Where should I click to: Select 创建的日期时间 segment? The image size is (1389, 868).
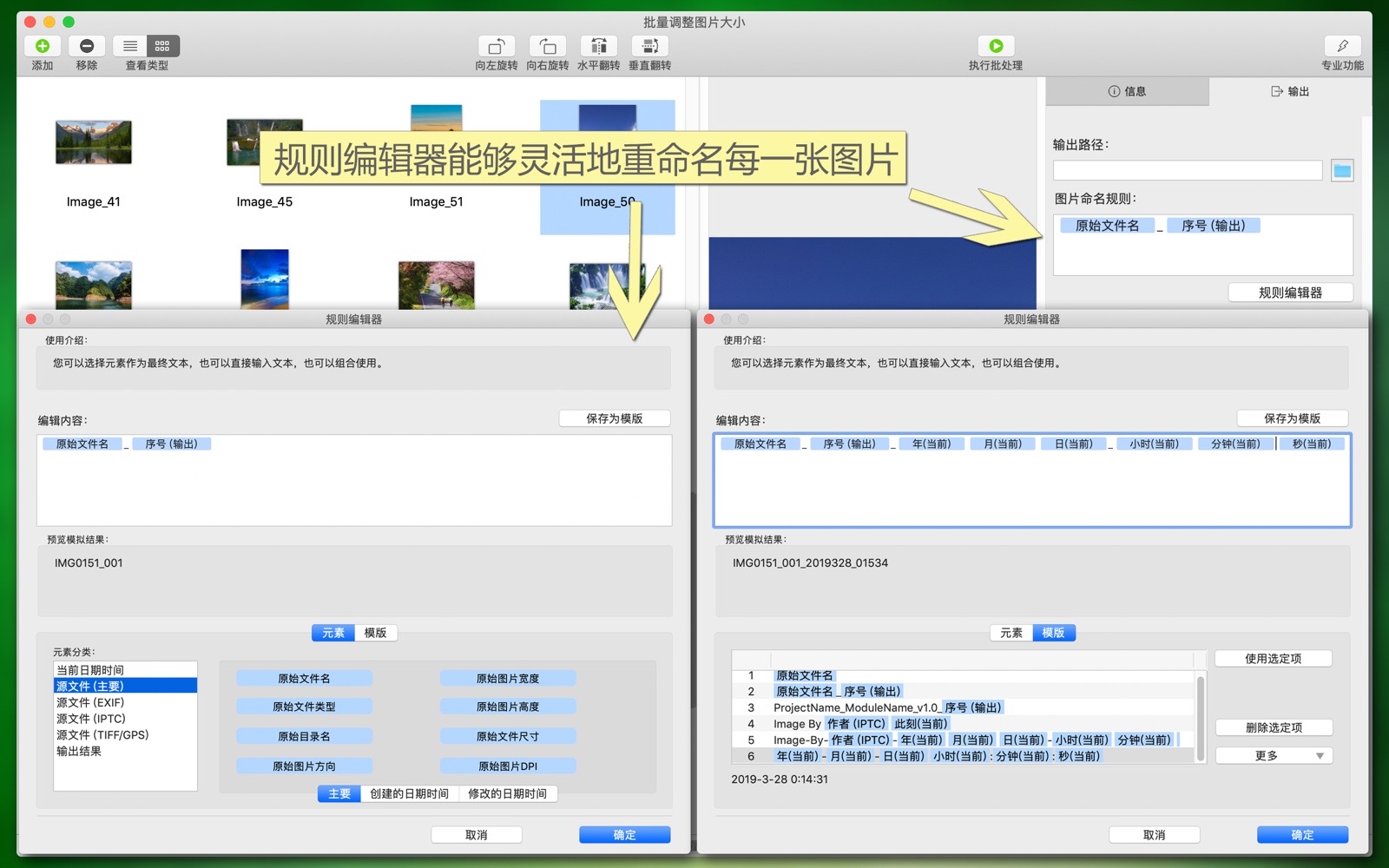pos(409,793)
